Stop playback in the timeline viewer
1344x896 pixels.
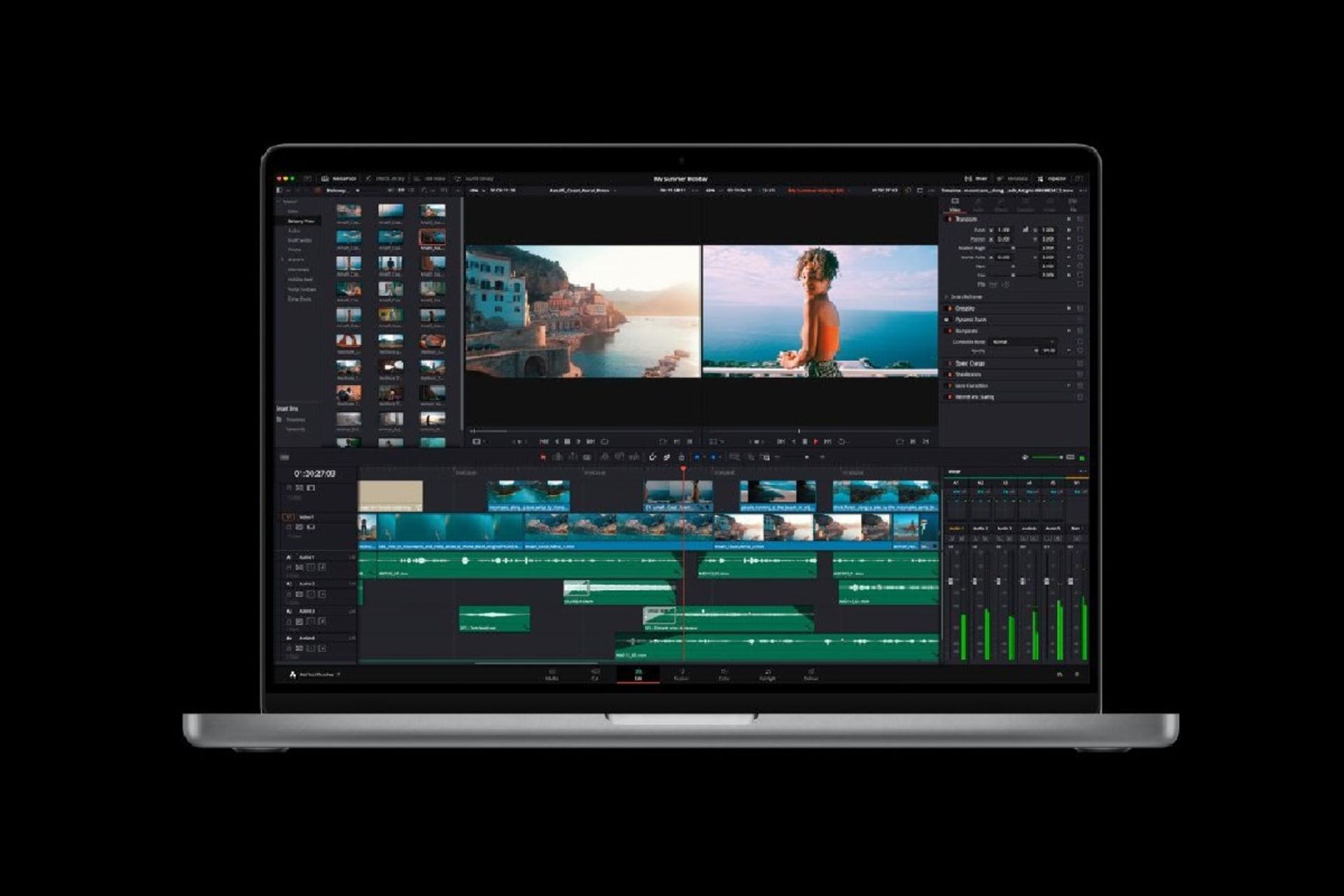(x=804, y=442)
